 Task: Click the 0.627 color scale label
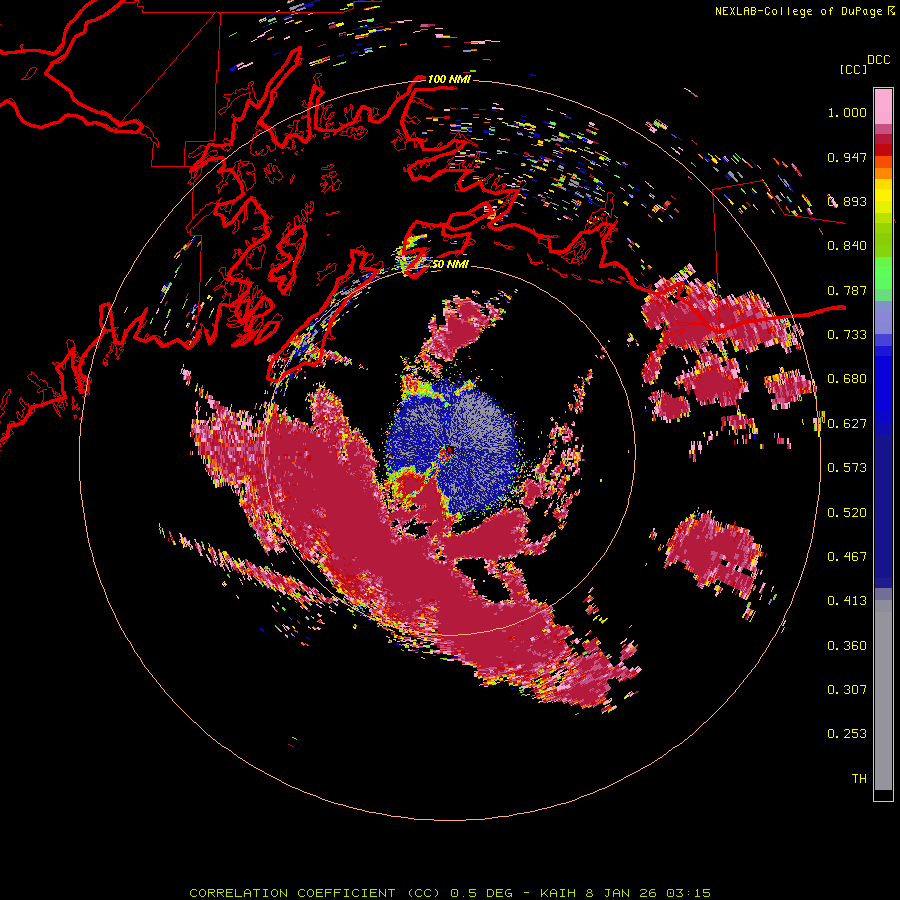[847, 424]
